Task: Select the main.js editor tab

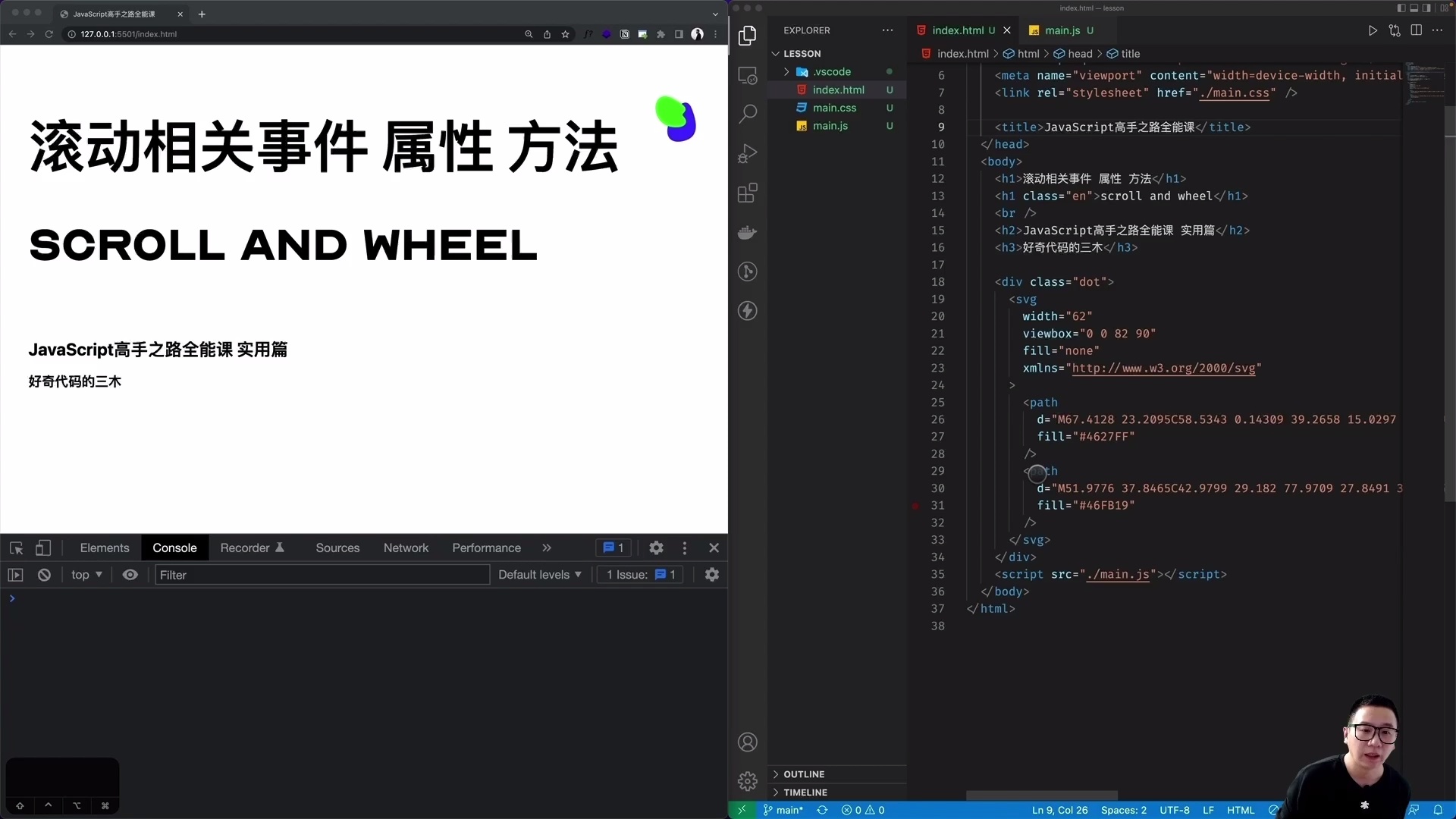Action: (x=1063, y=30)
